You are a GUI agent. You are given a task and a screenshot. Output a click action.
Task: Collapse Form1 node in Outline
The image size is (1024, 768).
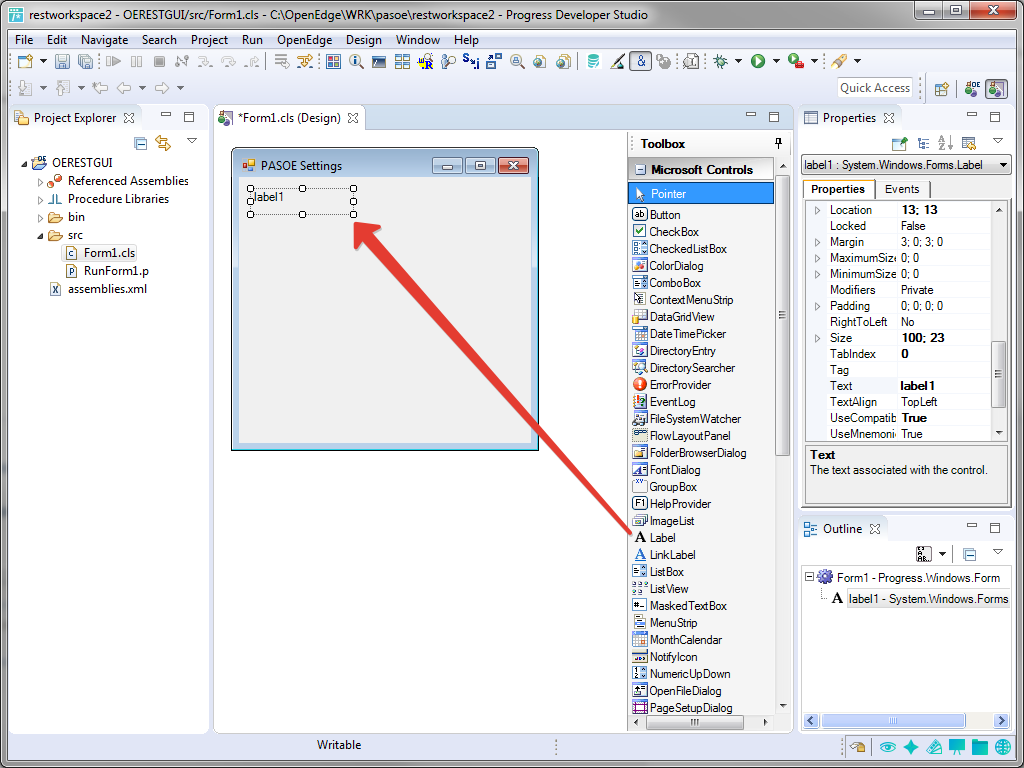tap(809, 577)
